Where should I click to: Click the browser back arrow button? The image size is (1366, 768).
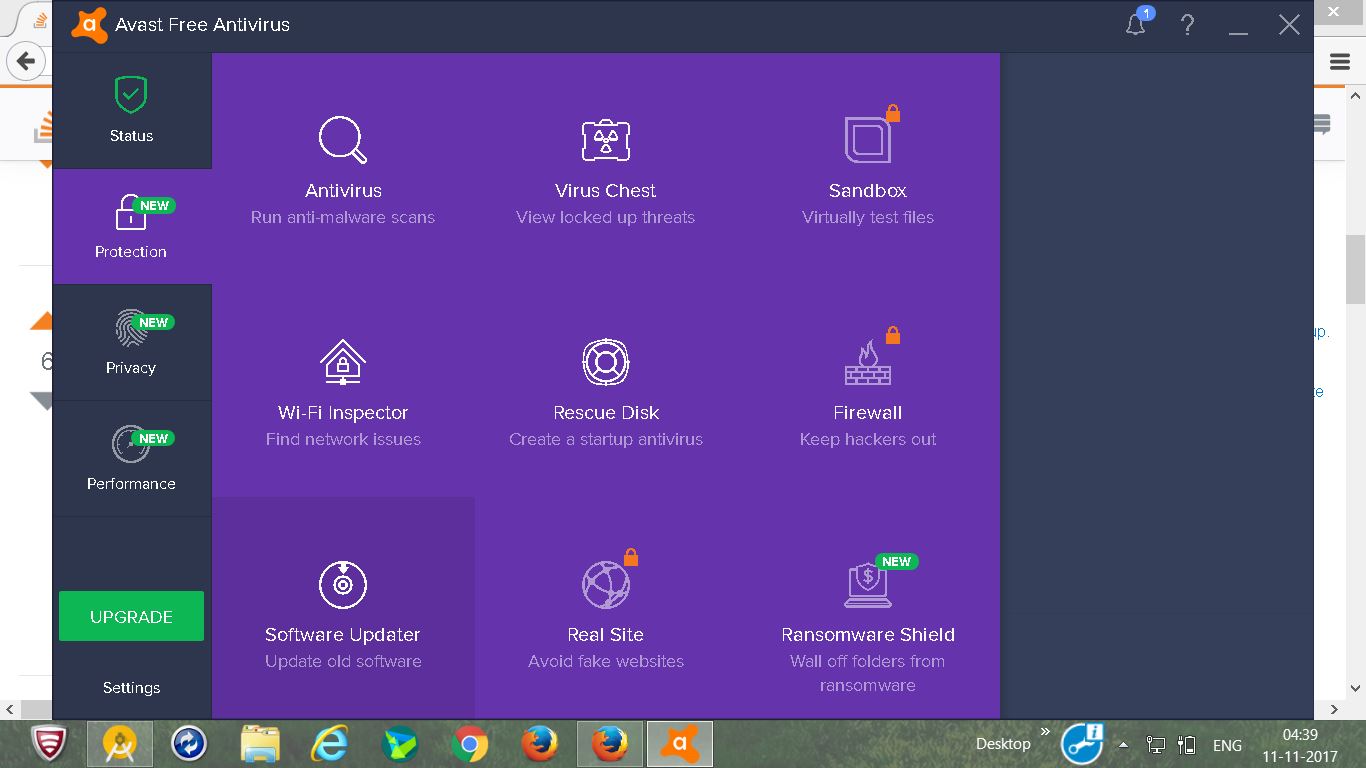[x=27, y=61]
